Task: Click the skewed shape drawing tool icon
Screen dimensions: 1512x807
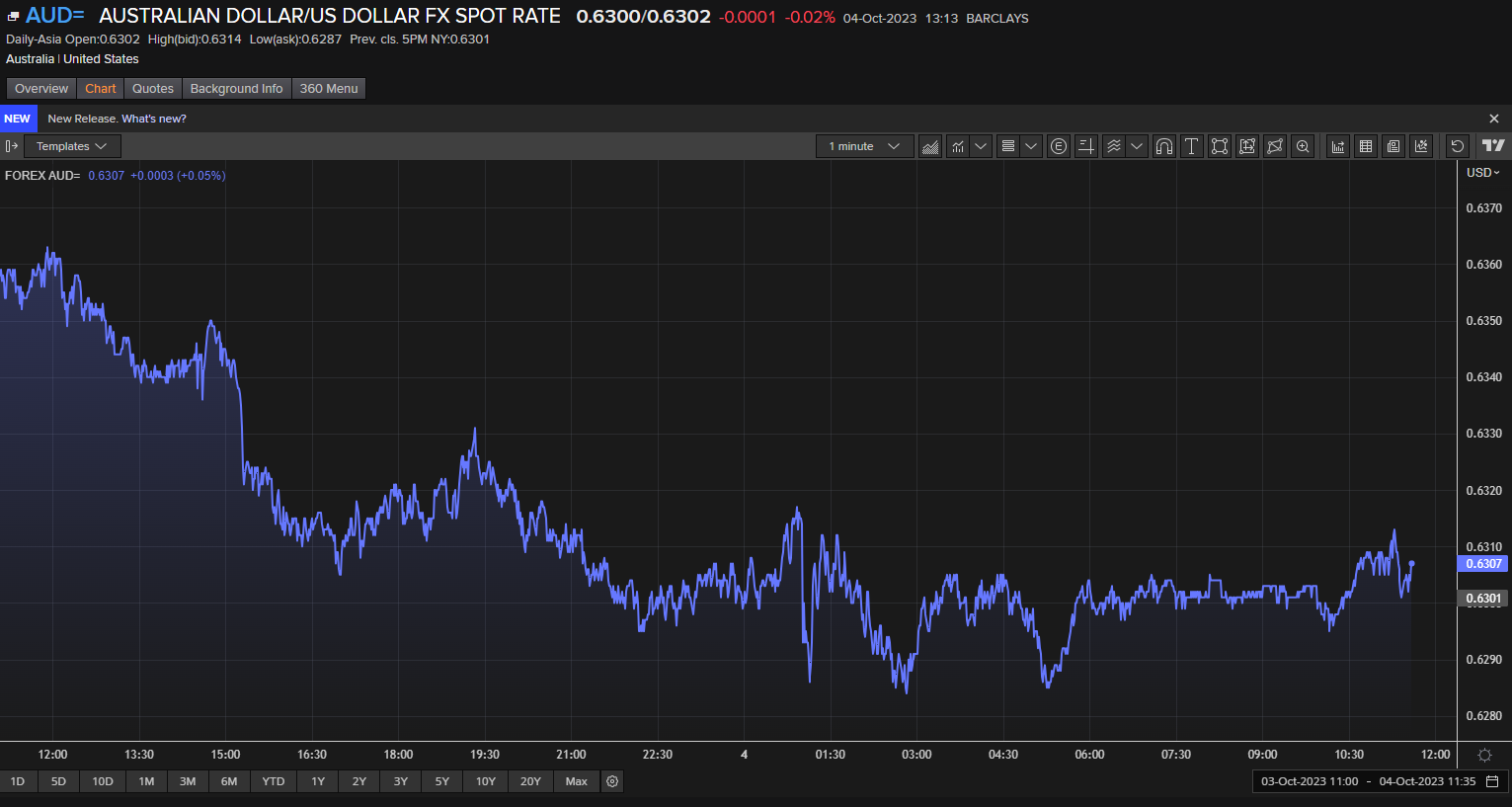Action: tap(1275, 146)
